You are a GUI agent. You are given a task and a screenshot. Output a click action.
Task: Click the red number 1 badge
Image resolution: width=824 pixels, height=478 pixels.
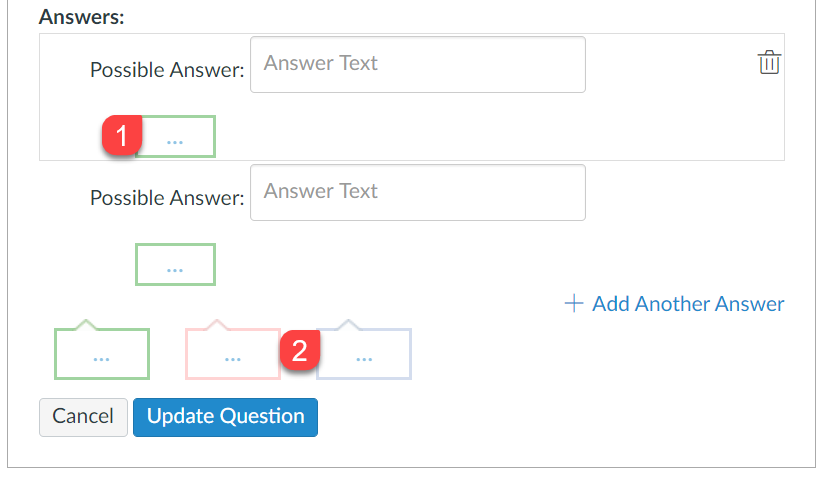click(121, 136)
